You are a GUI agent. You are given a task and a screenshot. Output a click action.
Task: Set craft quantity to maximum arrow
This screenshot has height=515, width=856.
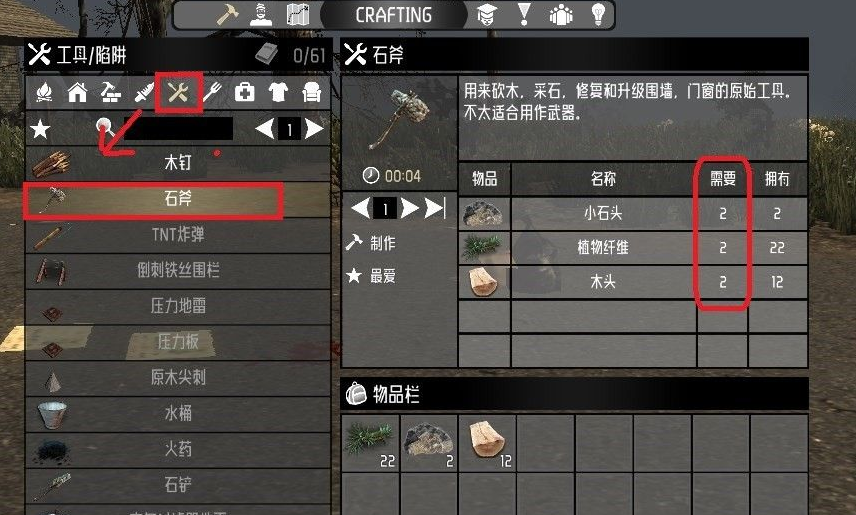pos(435,208)
